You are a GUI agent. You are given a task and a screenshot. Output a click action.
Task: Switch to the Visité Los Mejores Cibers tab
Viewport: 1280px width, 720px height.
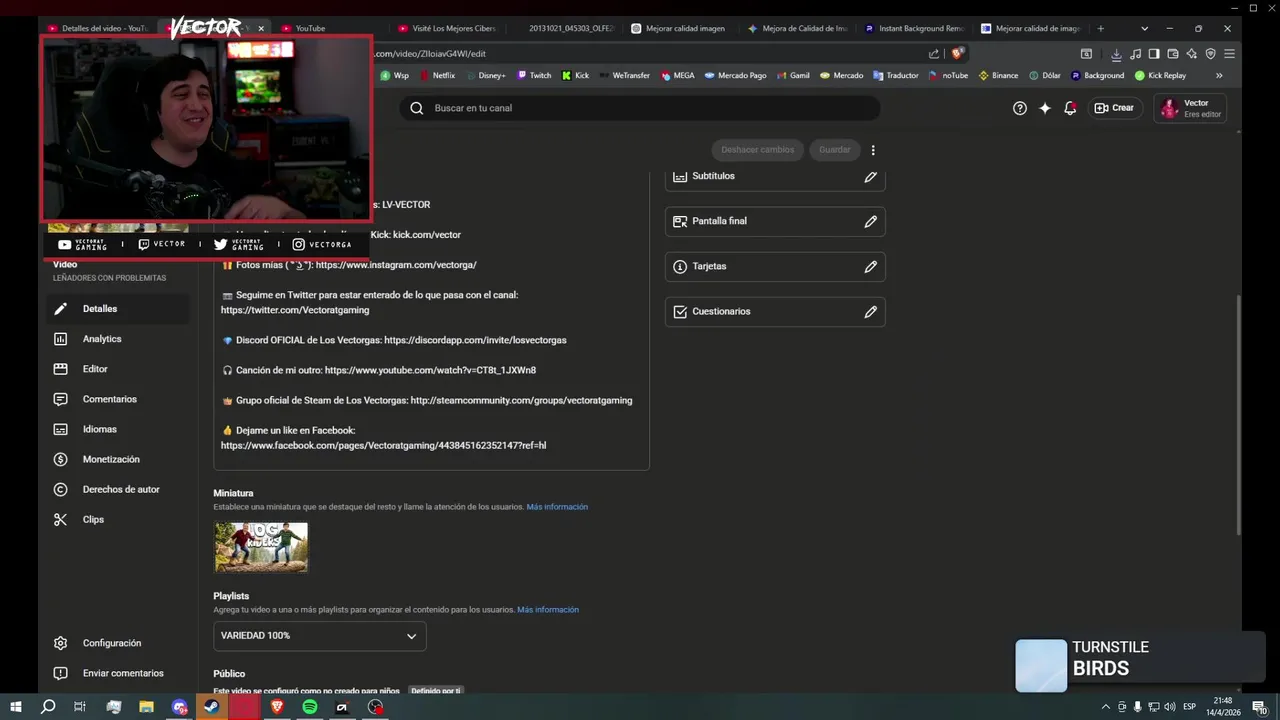[x=447, y=28]
